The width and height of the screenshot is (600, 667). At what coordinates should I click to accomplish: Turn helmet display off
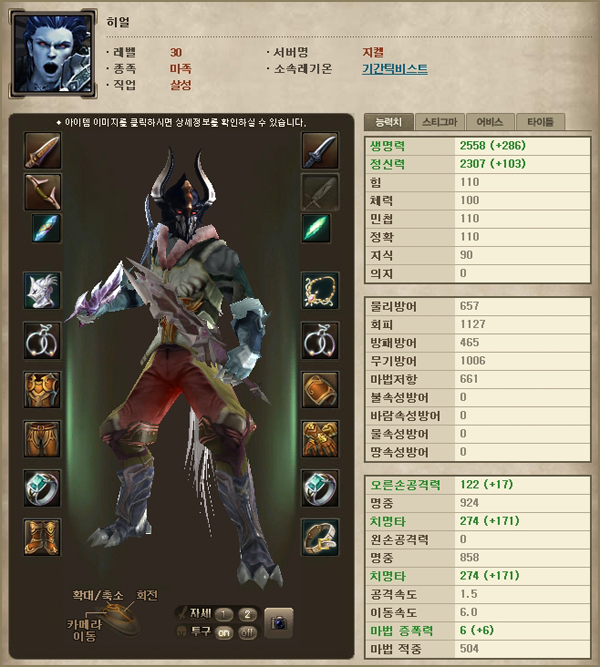[x=248, y=633]
